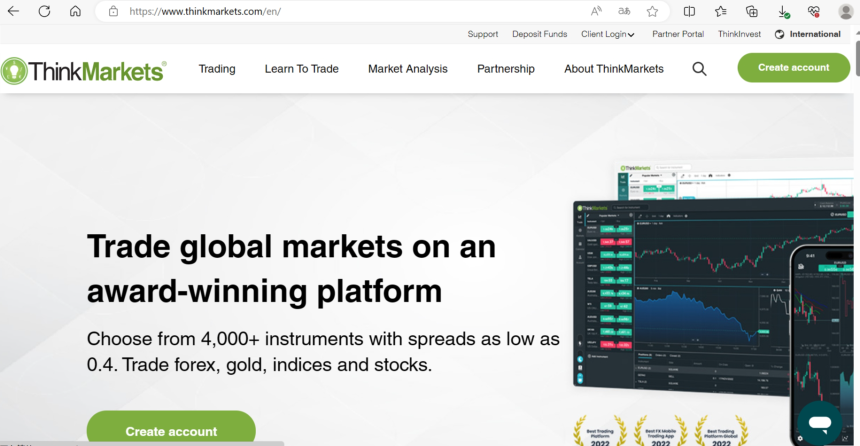
Task: Click the browser refresh icon
Action: [x=44, y=12]
